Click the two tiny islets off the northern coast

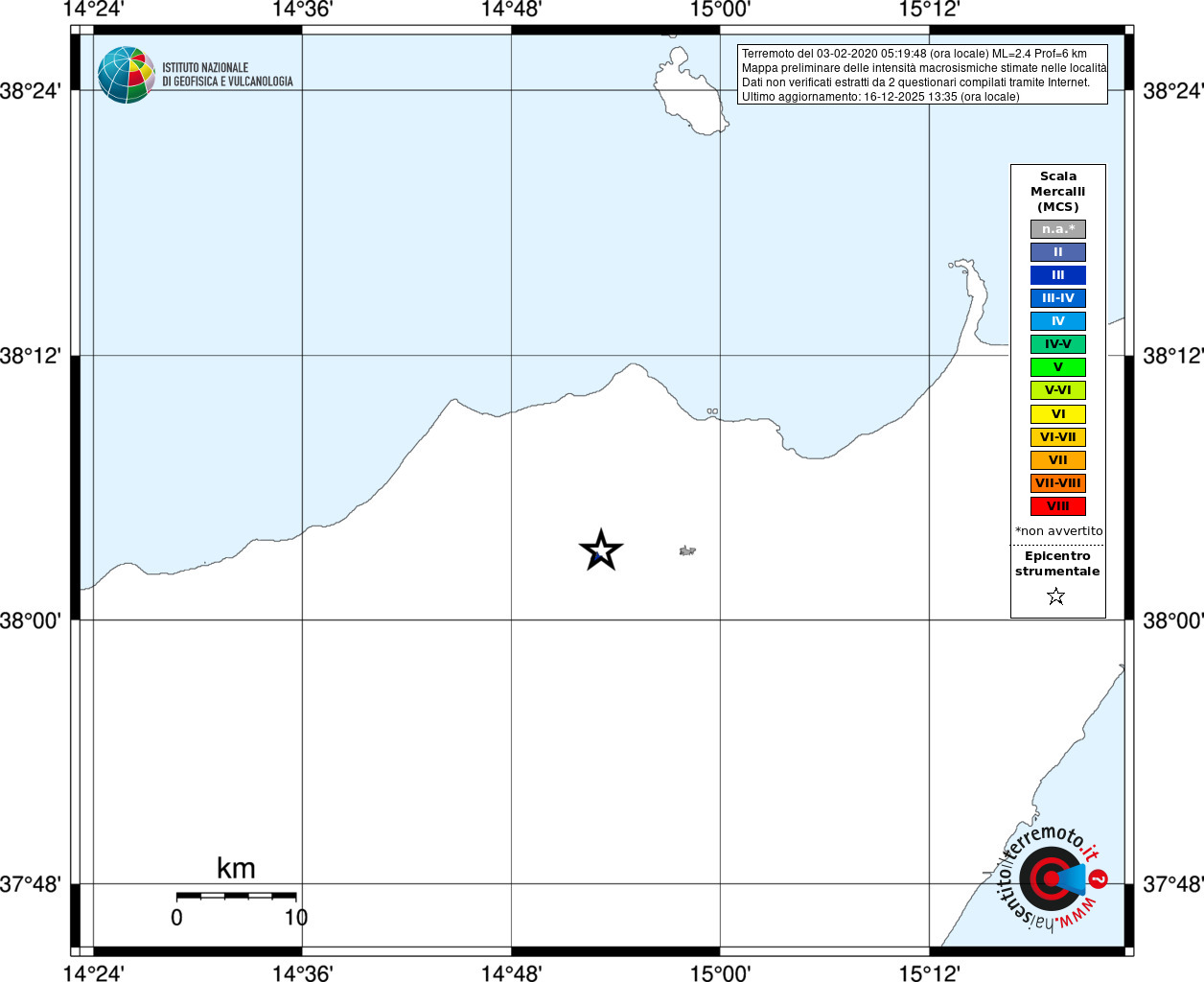tap(712, 411)
